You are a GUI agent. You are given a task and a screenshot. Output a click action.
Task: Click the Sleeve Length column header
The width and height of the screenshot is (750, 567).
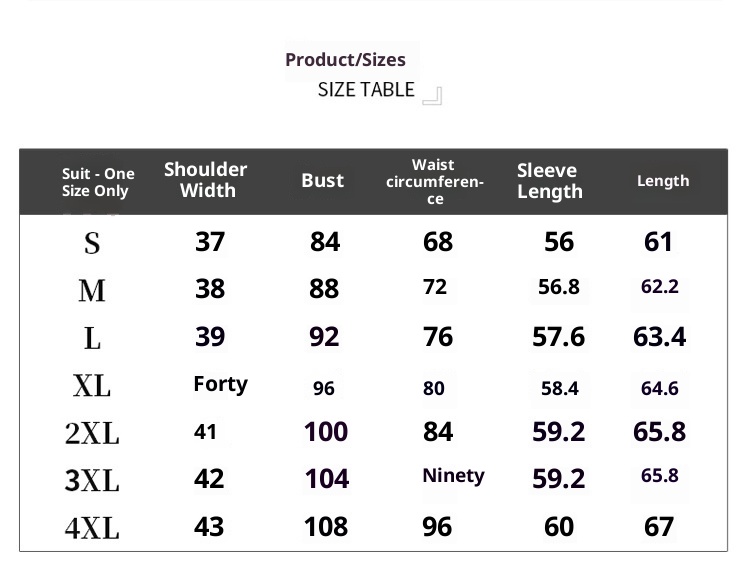click(x=549, y=181)
